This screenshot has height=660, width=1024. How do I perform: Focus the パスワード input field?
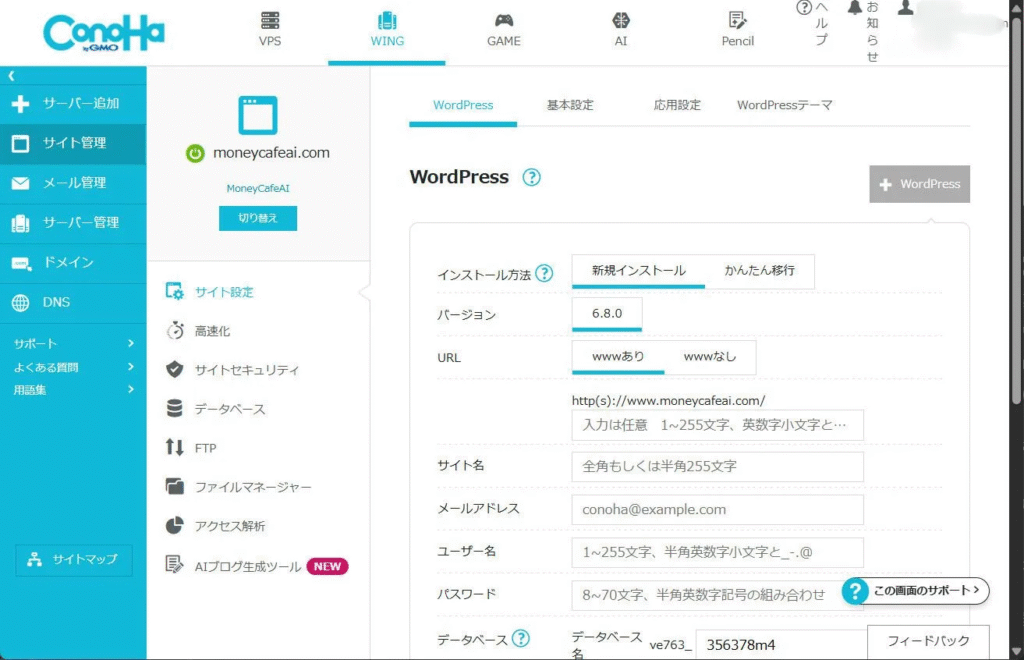coord(717,595)
